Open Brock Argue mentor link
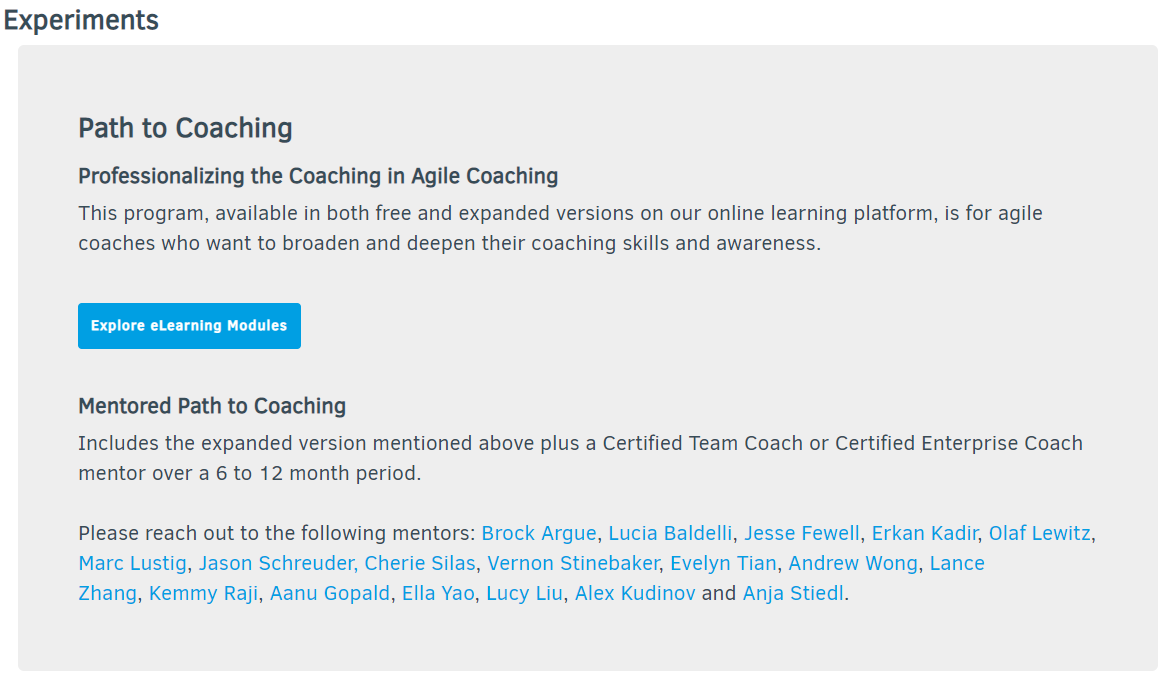The width and height of the screenshot is (1165, 682). pyautogui.click(x=539, y=533)
